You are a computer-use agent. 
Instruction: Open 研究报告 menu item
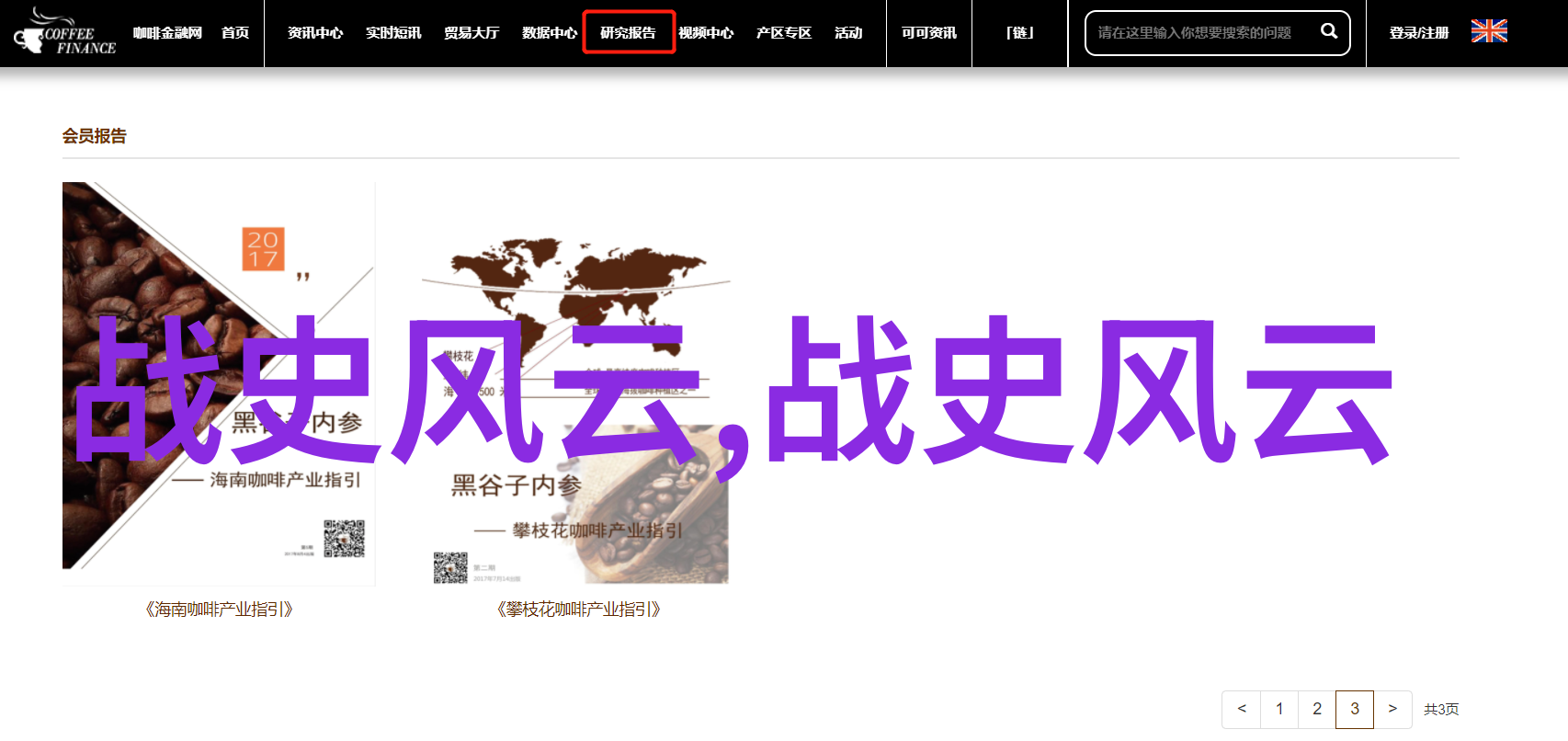pyautogui.click(x=628, y=33)
